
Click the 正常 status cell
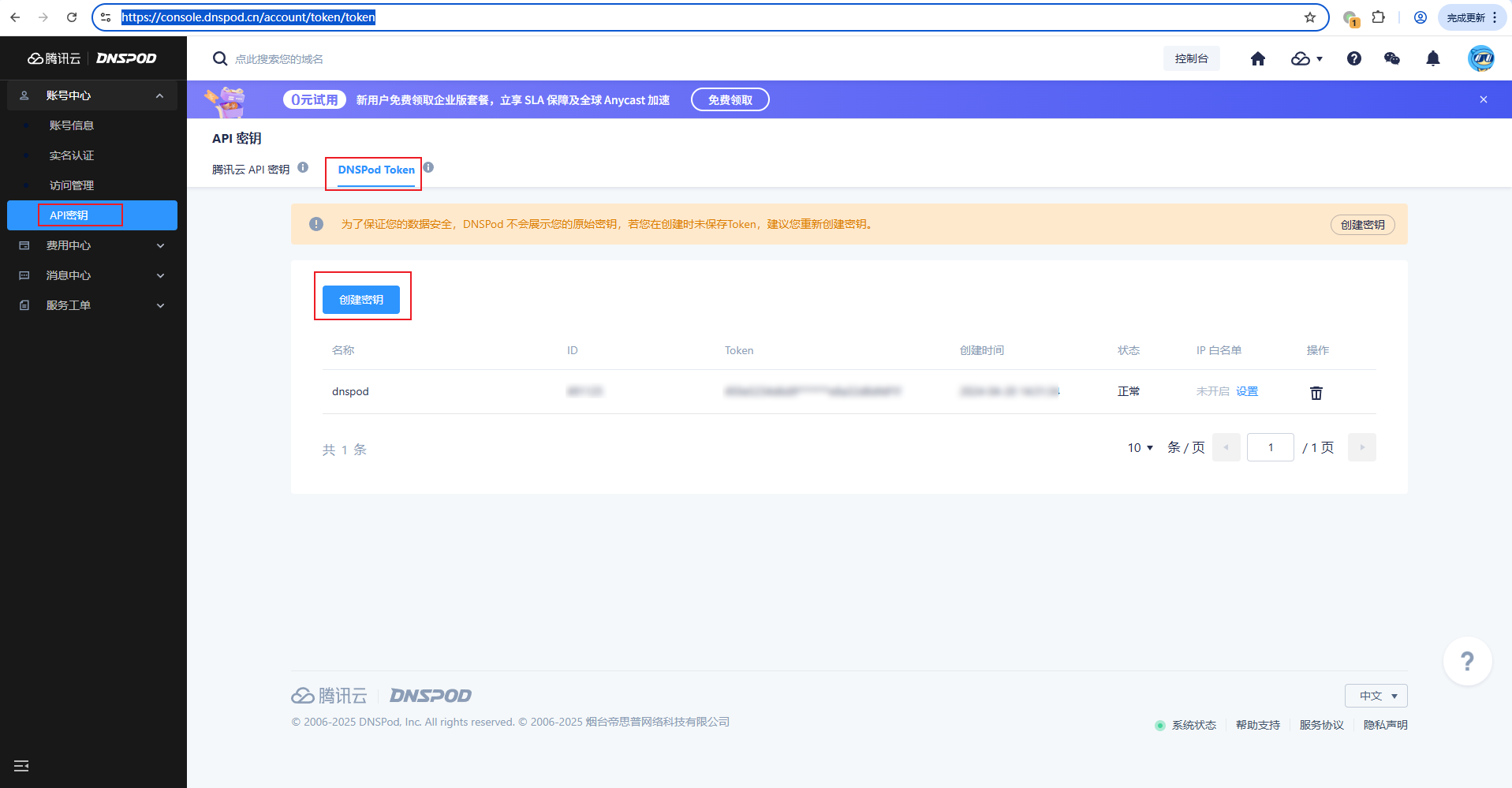1129,391
